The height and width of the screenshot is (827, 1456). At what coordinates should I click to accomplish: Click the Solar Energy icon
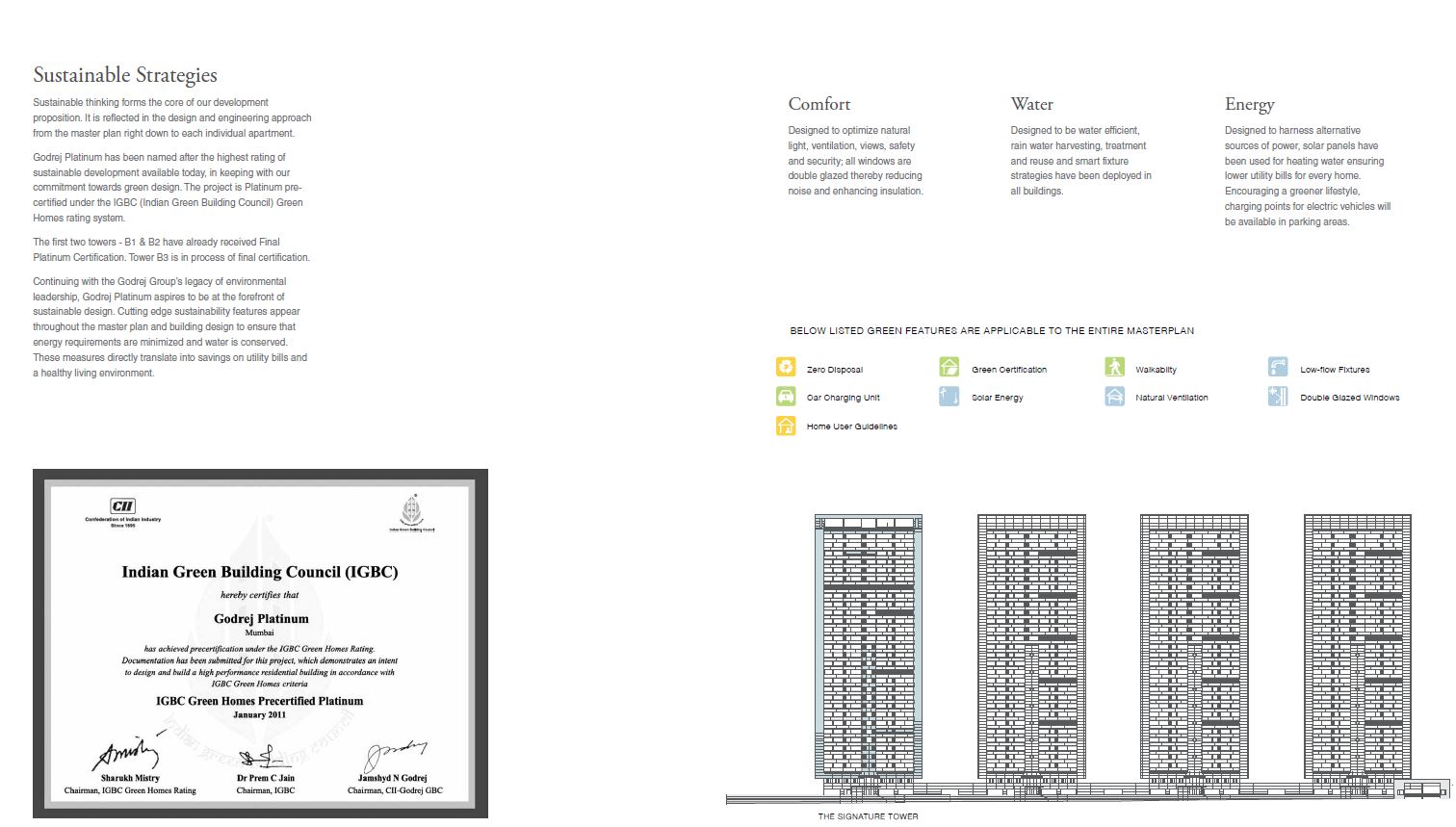949,396
